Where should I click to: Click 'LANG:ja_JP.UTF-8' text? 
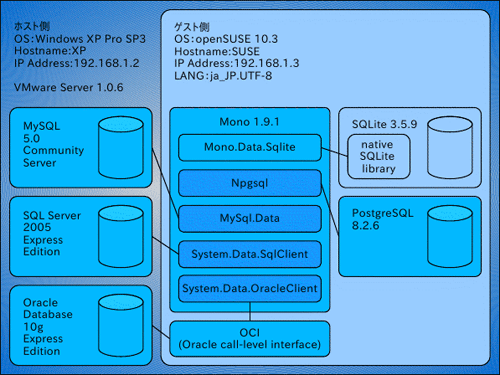coord(223,76)
